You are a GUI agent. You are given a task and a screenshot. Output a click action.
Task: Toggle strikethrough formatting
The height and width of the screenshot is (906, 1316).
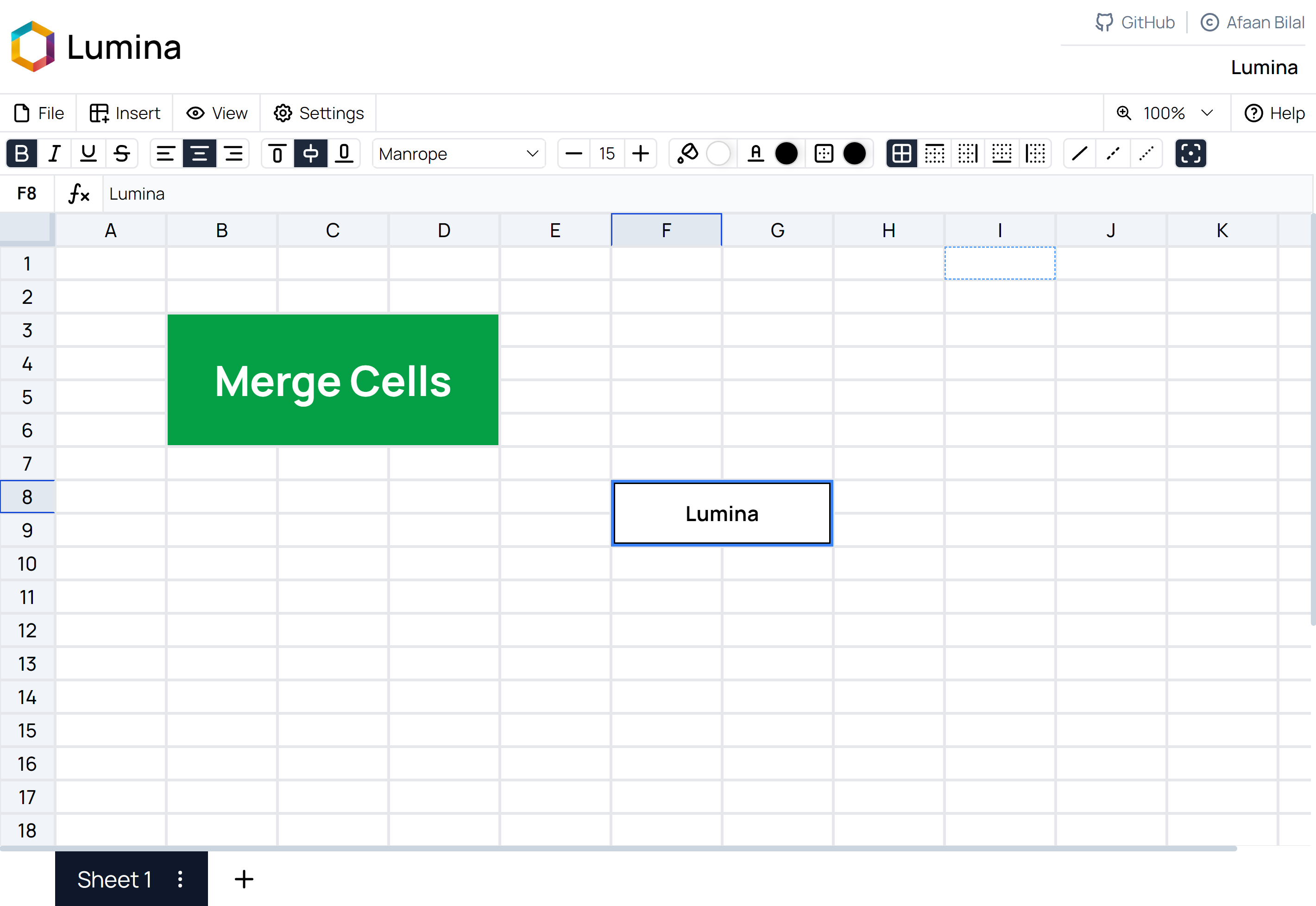[121, 153]
